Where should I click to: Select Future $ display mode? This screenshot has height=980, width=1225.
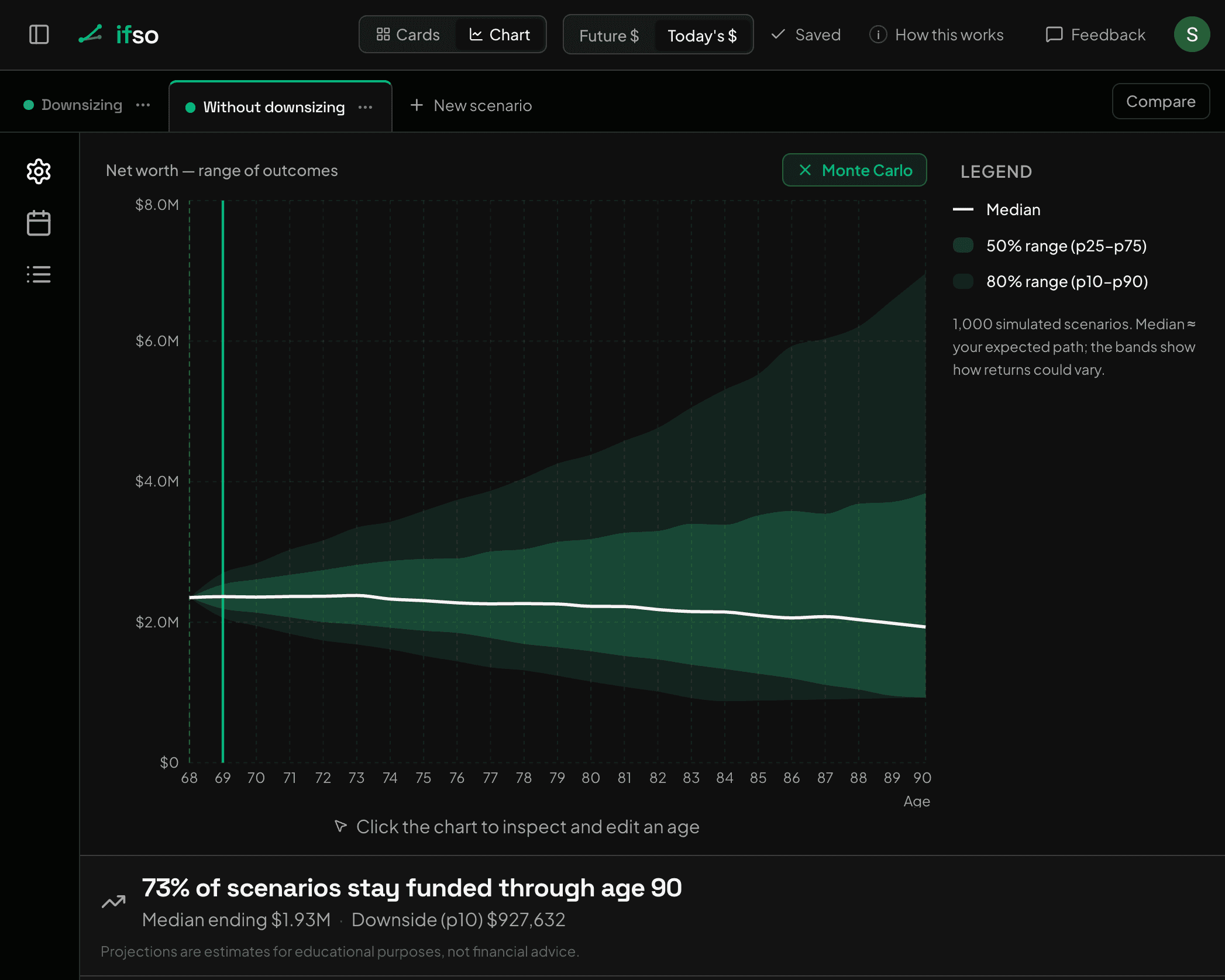pos(609,35)
